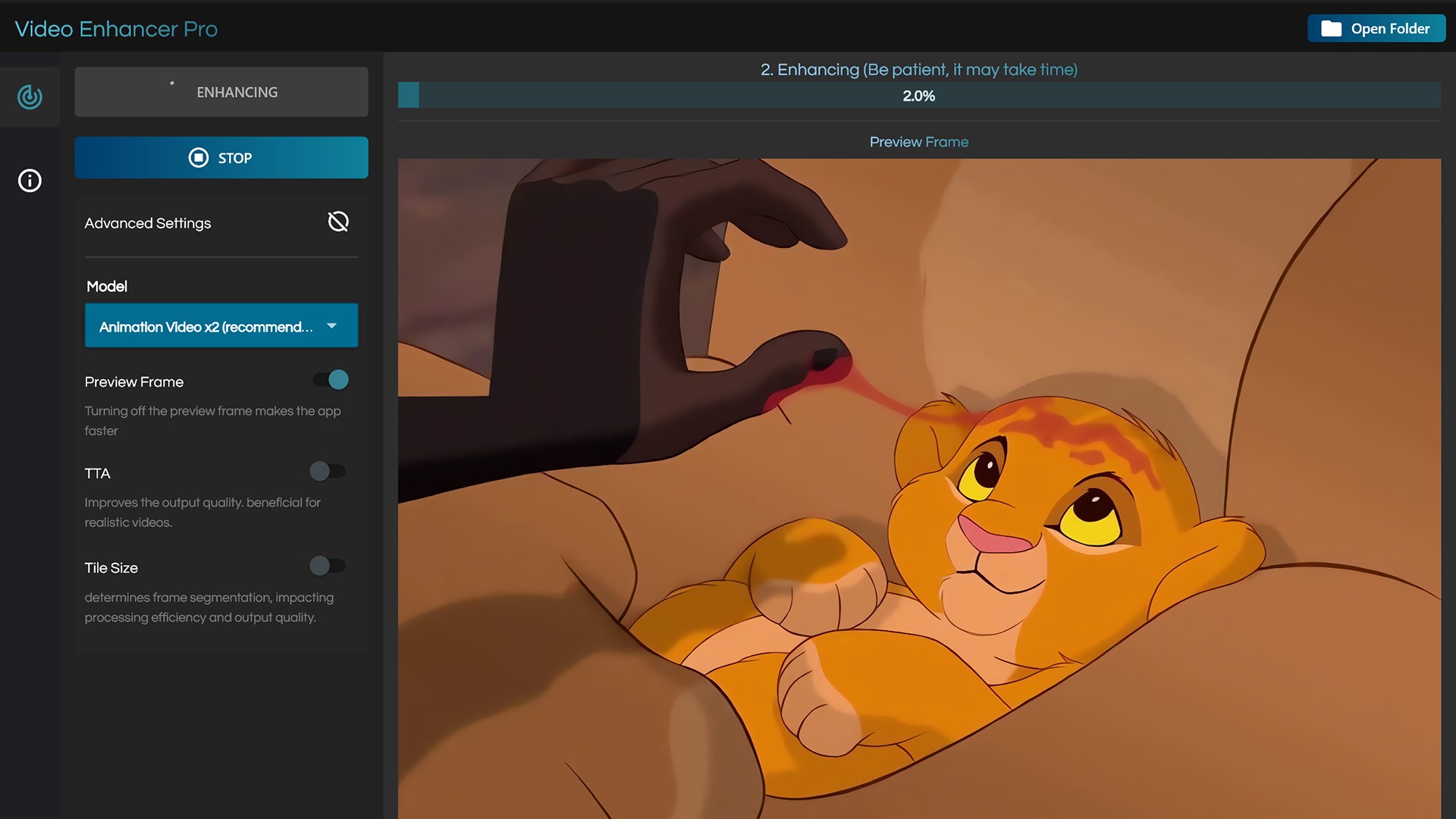Turn on the Tile Size switch
Image resolution: width=1456 pixels, height=819 pixels.
point(328,566)
